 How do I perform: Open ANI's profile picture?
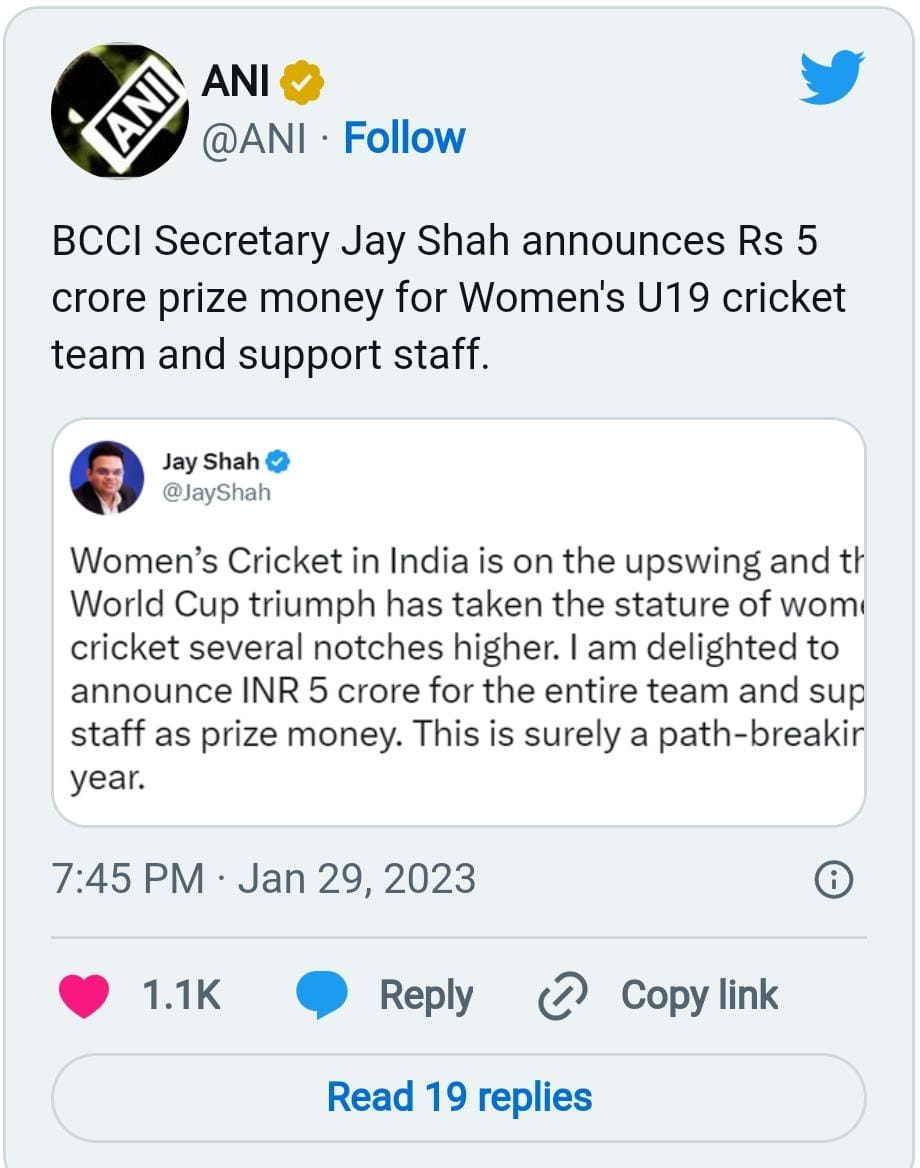click(x=120, y=111)
